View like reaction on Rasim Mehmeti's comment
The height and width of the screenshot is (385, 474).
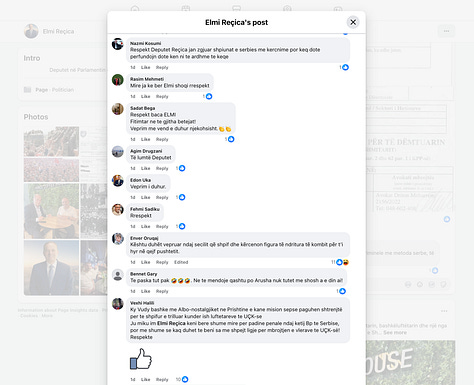[208, 96]
